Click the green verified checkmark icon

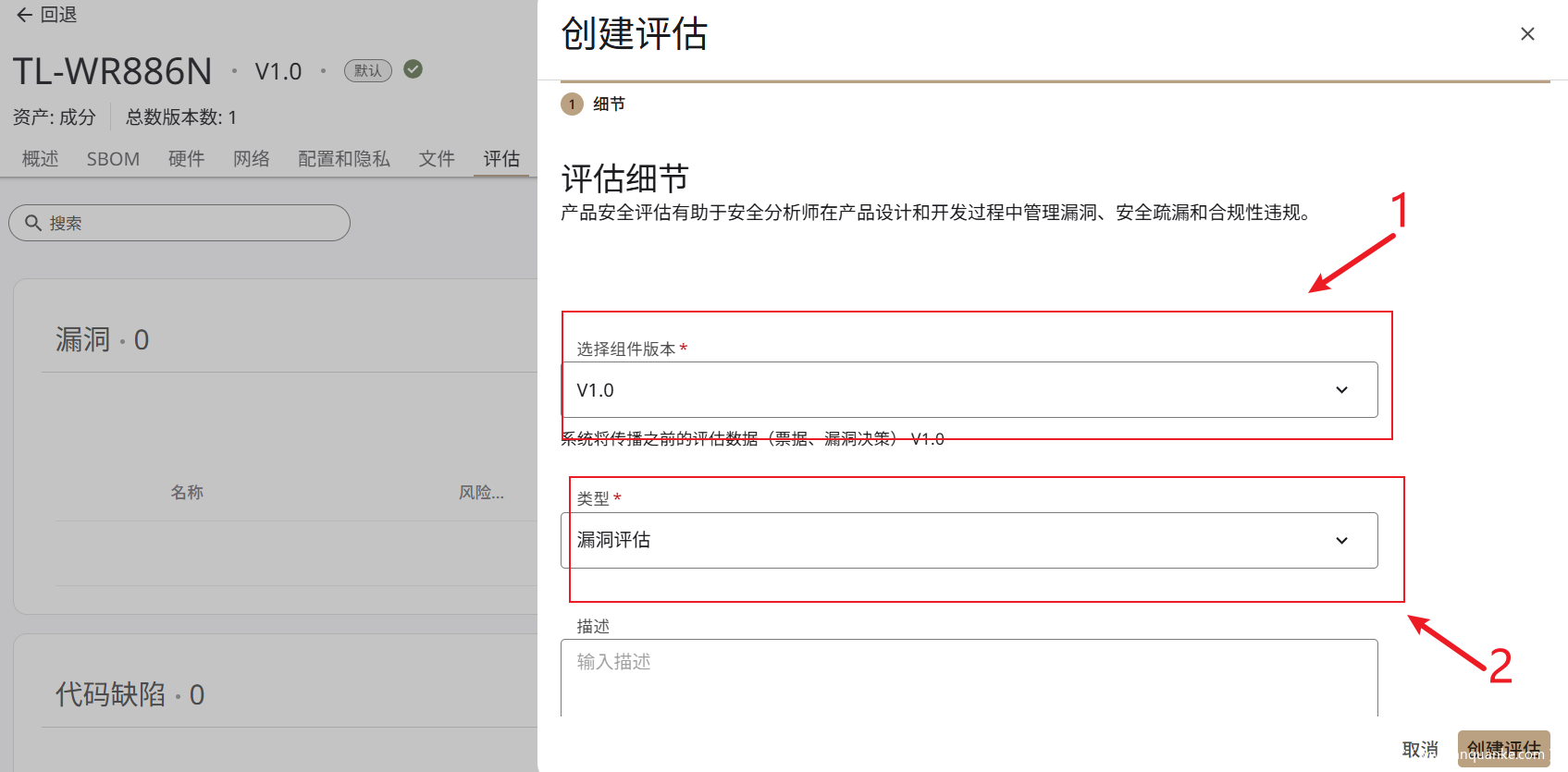click(414, 69)
